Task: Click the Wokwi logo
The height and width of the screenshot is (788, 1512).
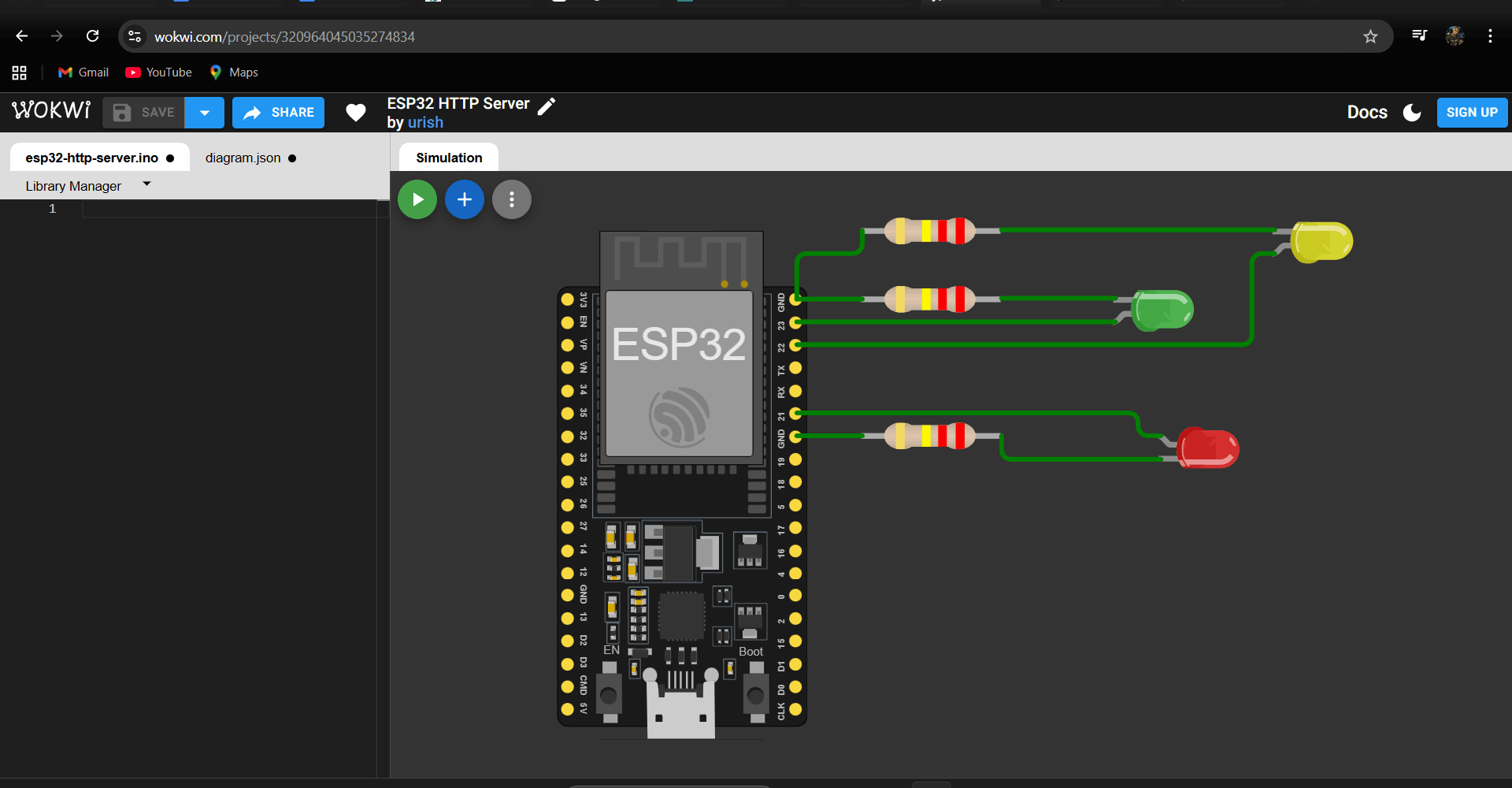Action: point(51,110)
